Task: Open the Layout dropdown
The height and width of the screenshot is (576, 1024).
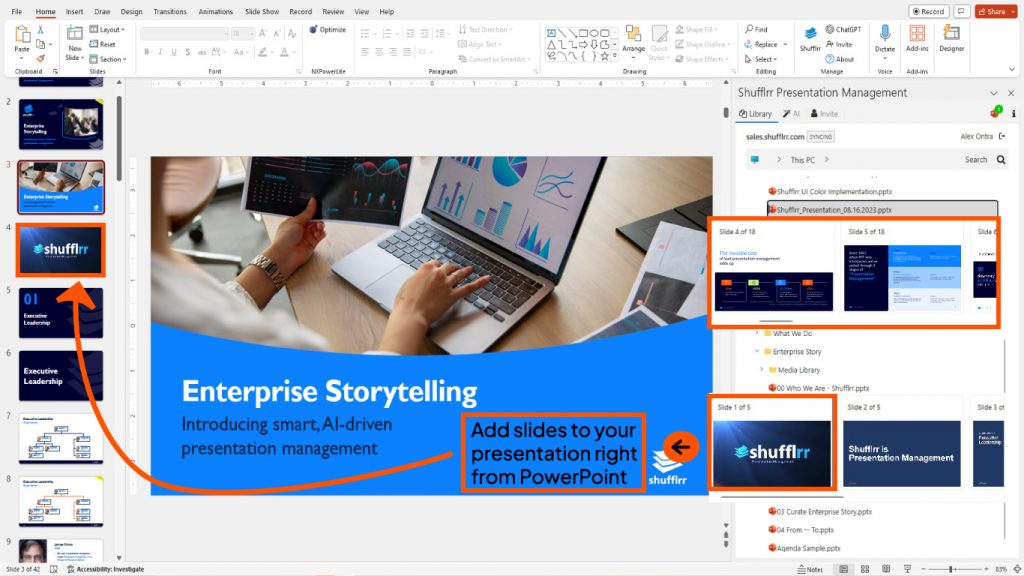Action: click(x=107, y=29)
